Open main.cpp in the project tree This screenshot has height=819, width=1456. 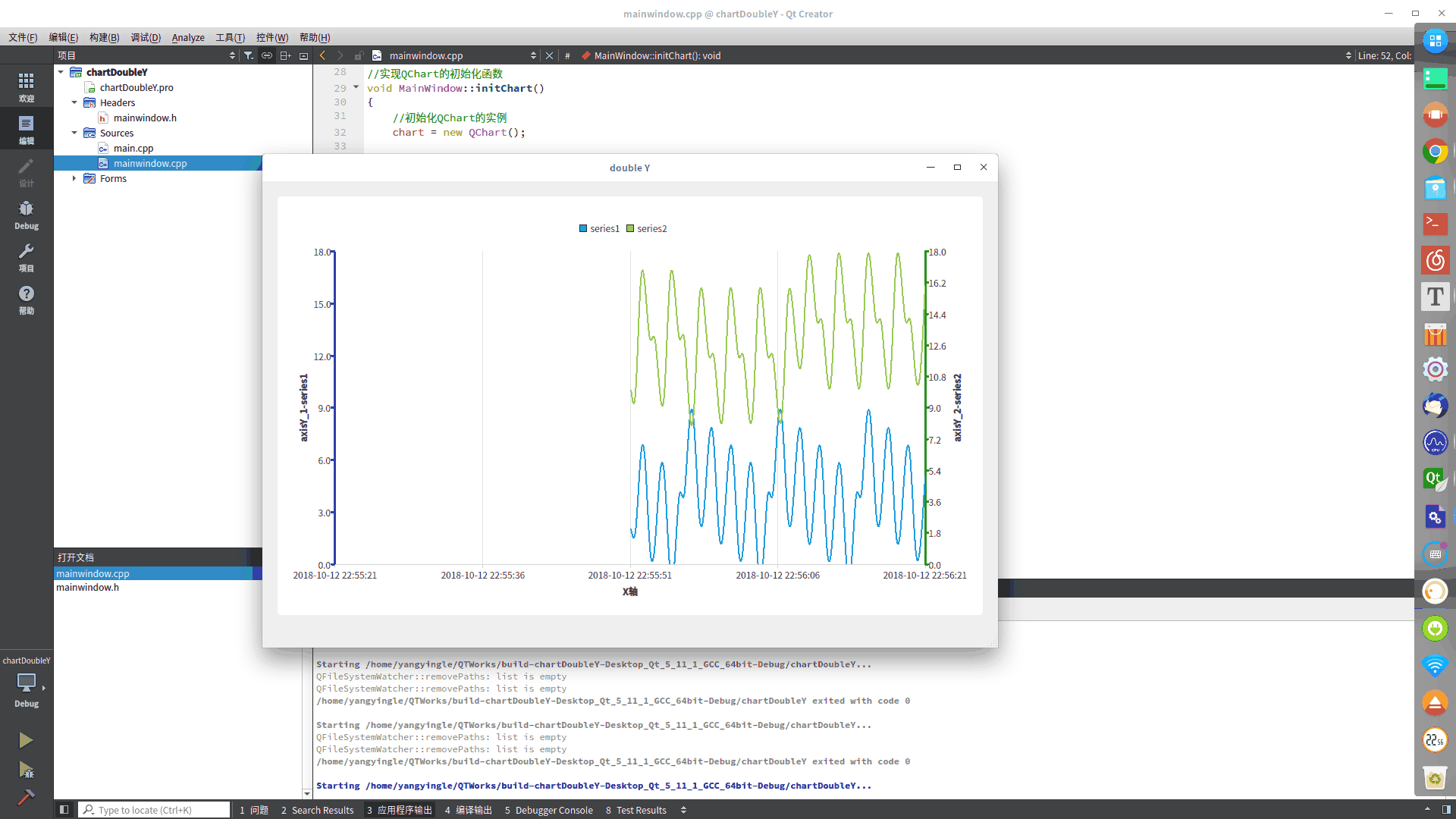[133, 148]
